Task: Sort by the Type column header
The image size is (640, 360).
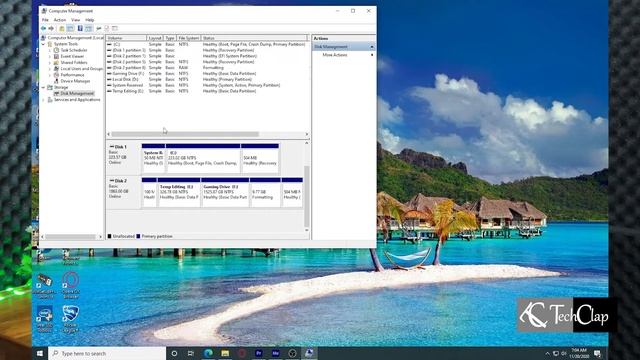Action: [170, 38]
